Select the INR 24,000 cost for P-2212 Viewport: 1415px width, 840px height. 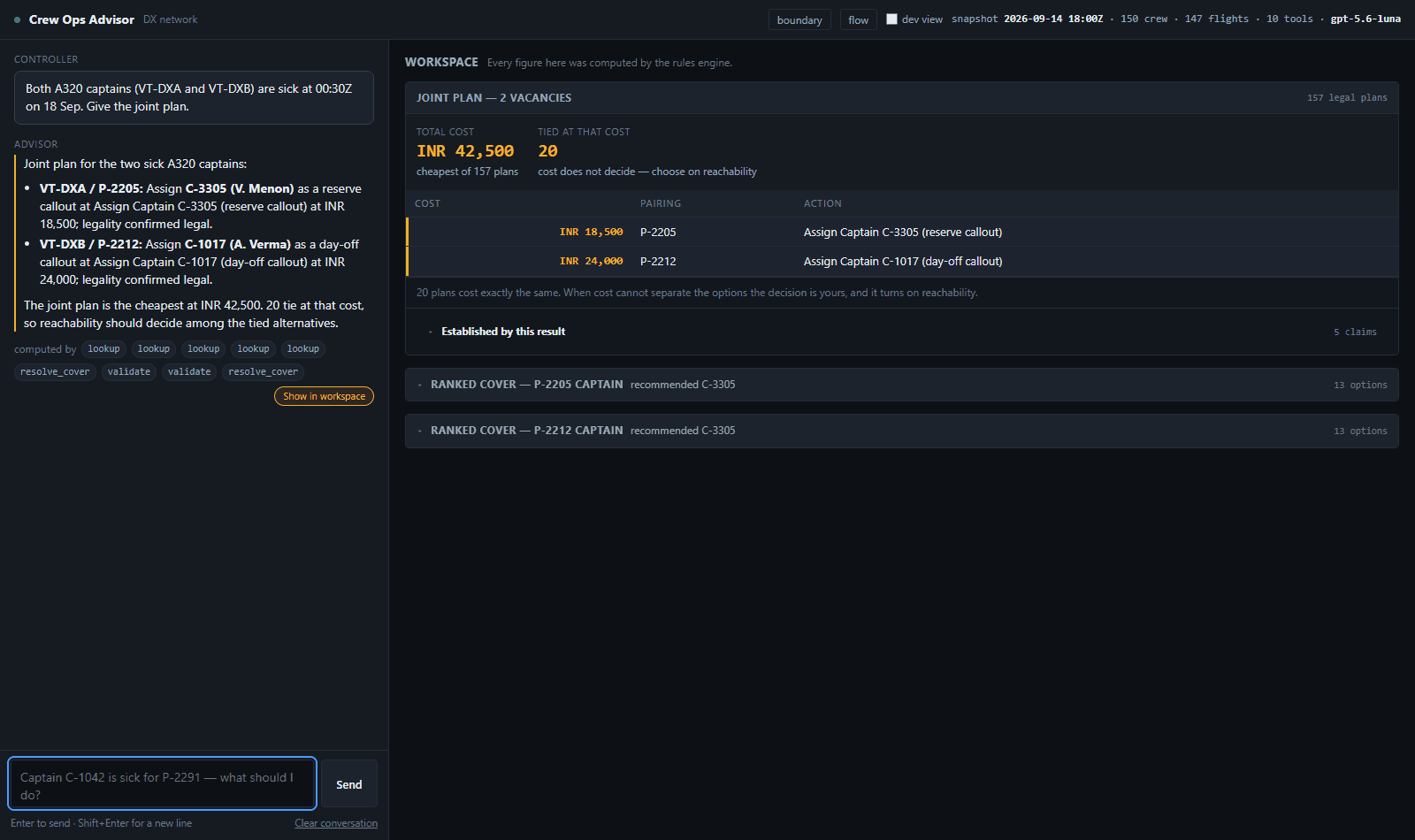tap(591, 262)
